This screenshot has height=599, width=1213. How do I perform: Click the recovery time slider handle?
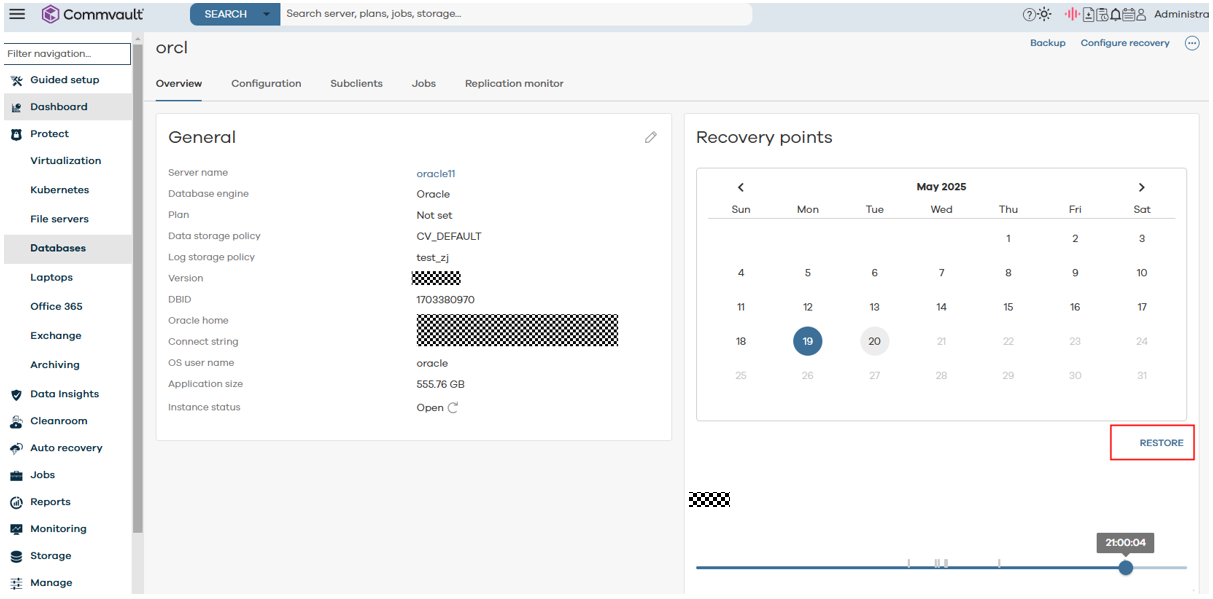[1126, 567]
